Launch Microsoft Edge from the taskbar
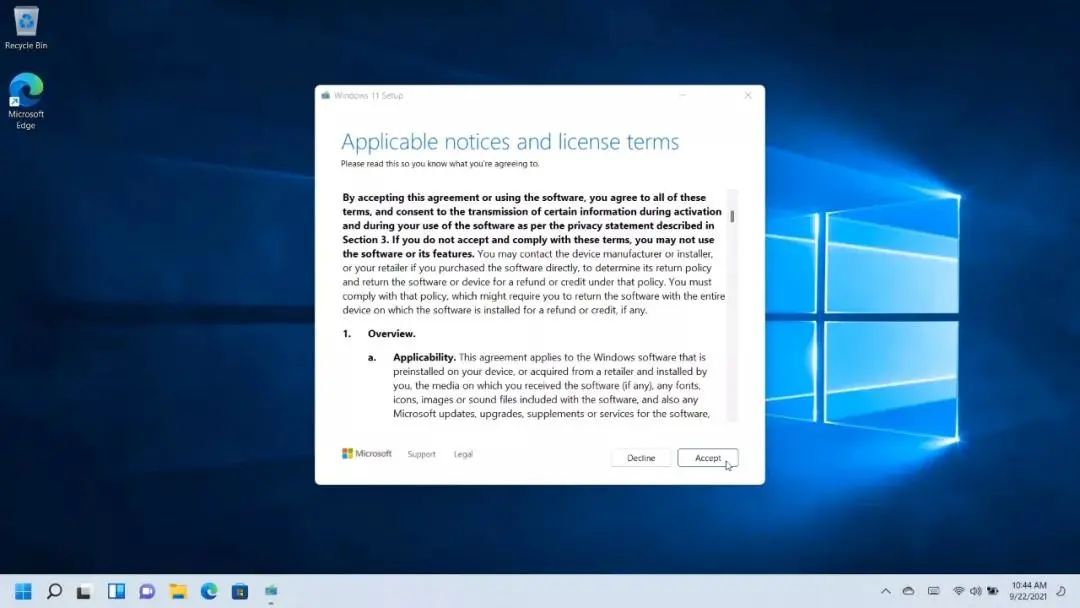 208,591
